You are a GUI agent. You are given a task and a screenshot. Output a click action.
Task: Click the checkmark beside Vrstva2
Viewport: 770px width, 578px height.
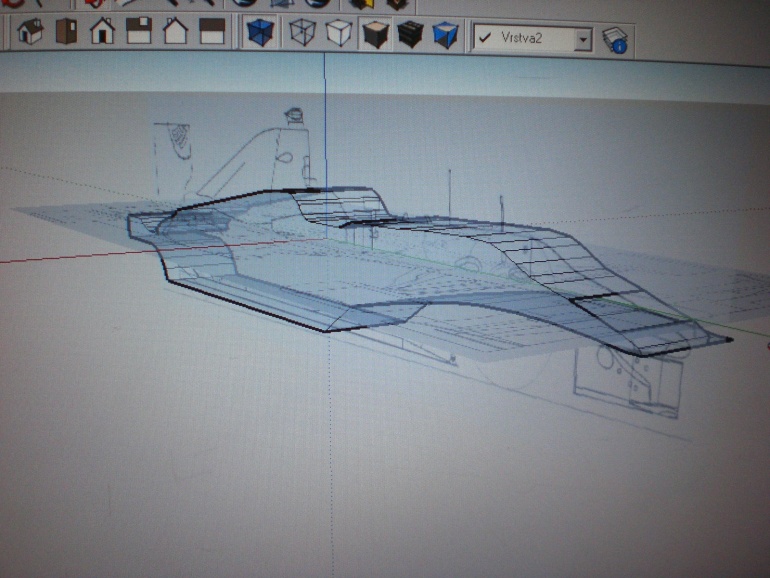tap(485, 37)
